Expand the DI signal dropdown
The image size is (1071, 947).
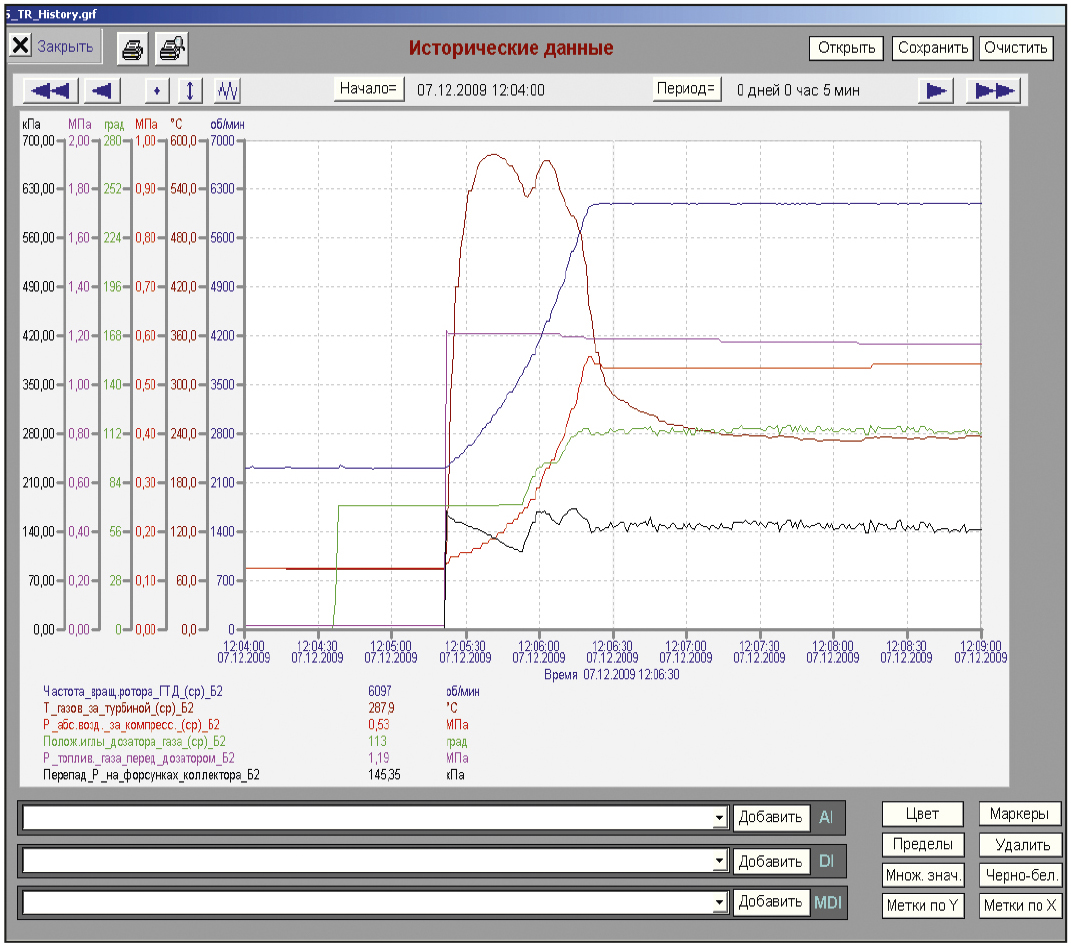[719, 861]
